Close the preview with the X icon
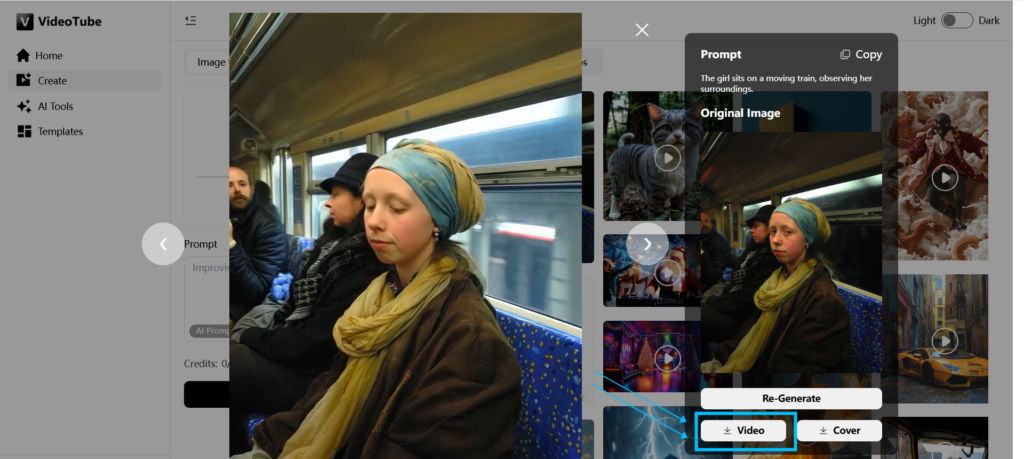This screenshot has height=459, width=1024. (x=642, y=29)
